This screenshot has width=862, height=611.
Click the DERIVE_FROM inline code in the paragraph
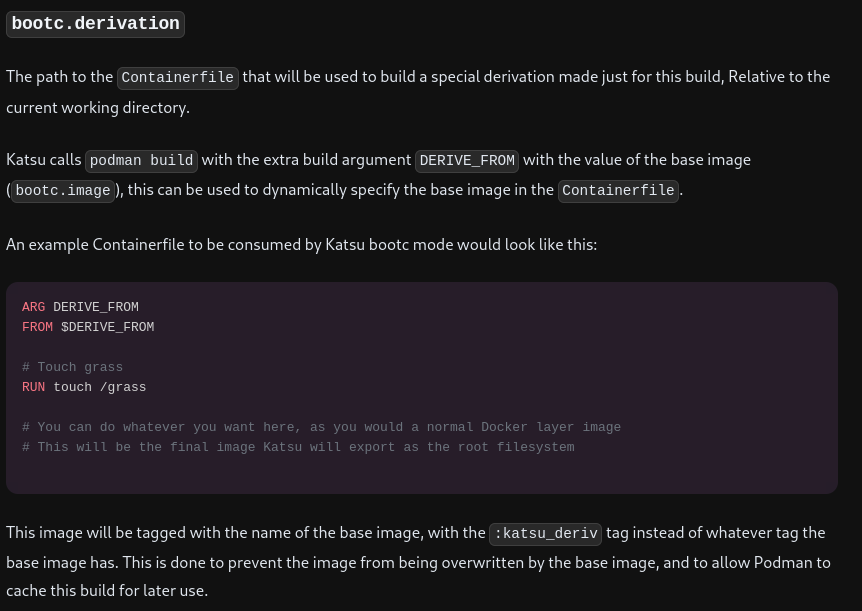tap(466, 160)
